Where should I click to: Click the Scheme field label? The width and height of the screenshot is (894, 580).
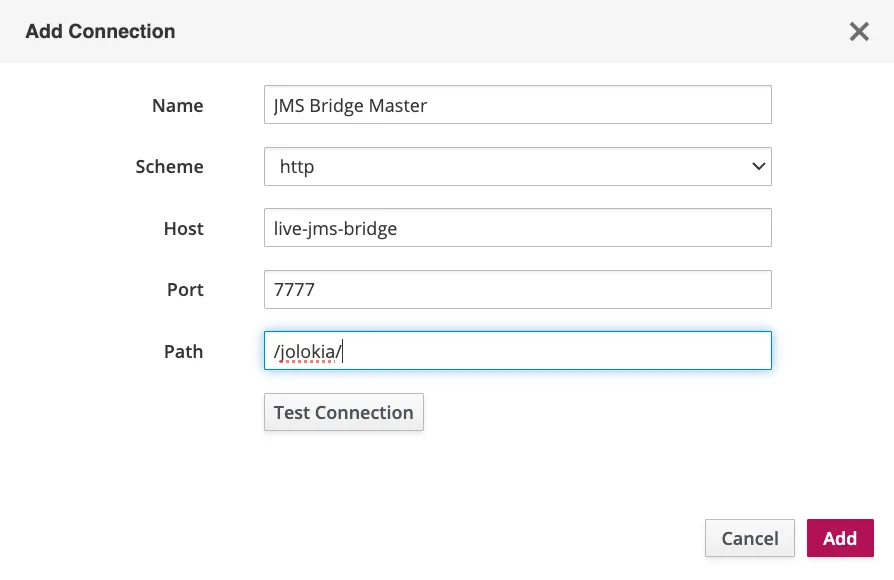(169, 167)
